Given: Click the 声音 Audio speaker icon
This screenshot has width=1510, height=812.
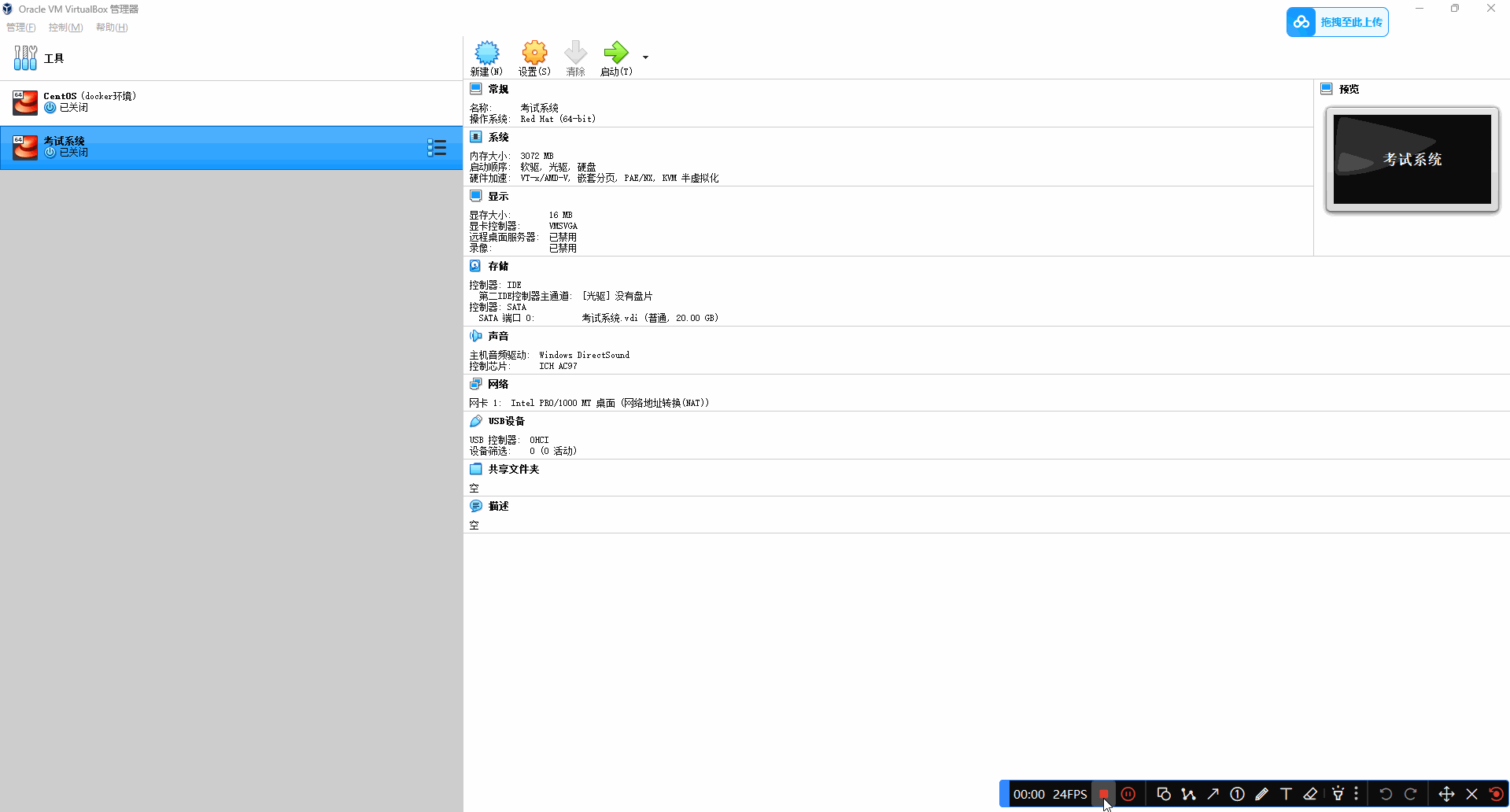Looking at the screenshot, I should tap(476, 336).
